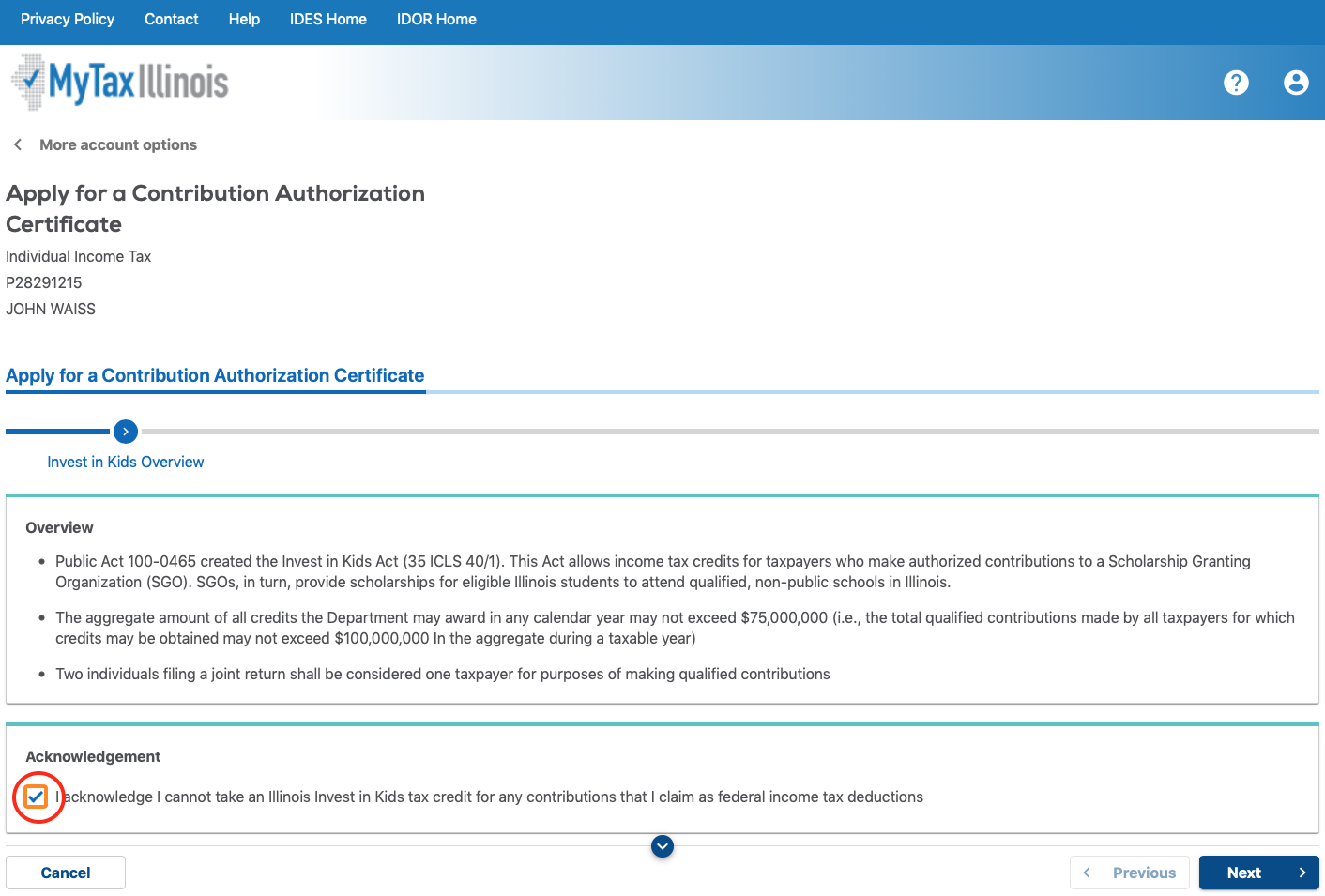Open the help question mark icon
The height and width of the screenshot is (896, 1325).
[x=1236, y=83]
